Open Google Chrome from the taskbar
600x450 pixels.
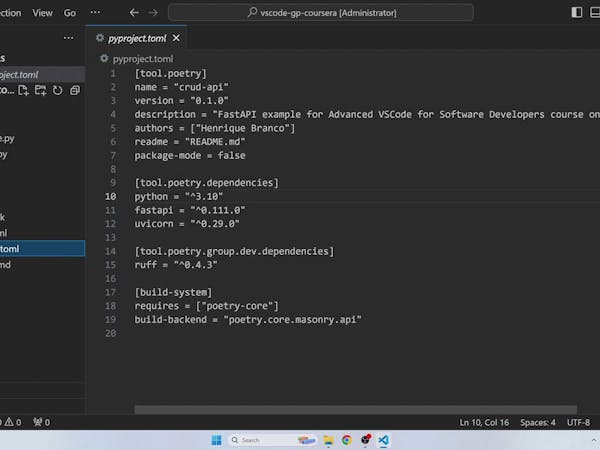click(347, 440)
